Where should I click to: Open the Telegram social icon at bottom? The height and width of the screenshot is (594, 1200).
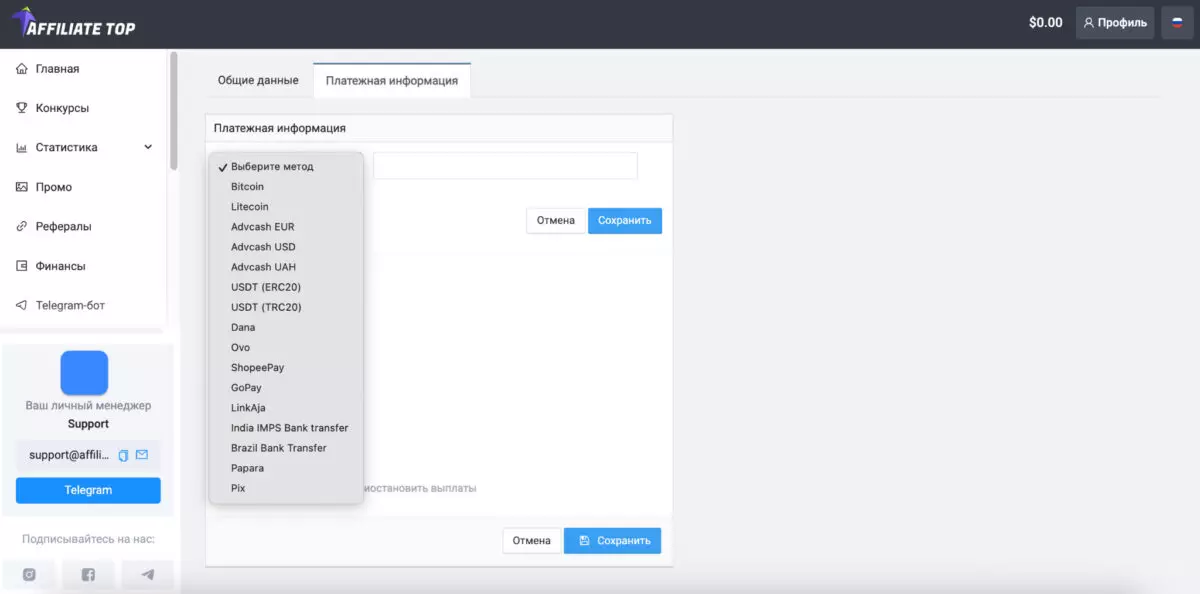click(x=148, y=575)
